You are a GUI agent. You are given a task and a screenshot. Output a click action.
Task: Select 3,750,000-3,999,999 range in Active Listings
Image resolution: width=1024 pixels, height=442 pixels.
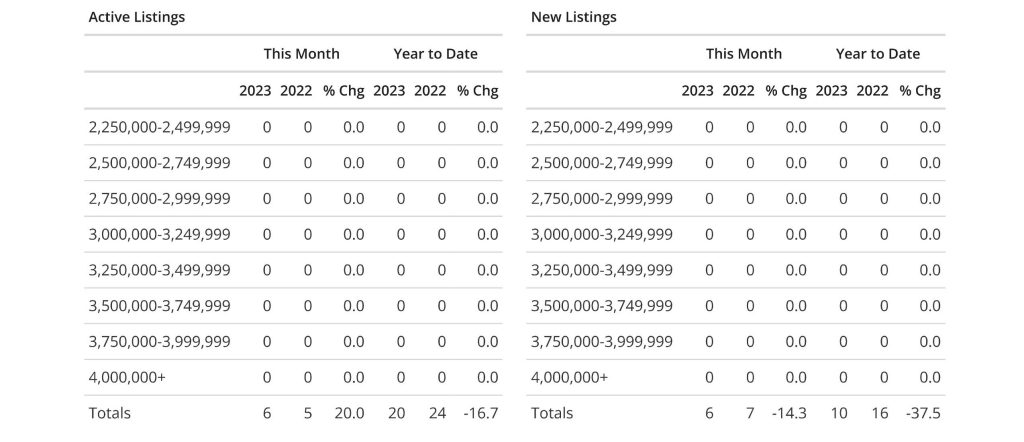(x=159, y=342)
